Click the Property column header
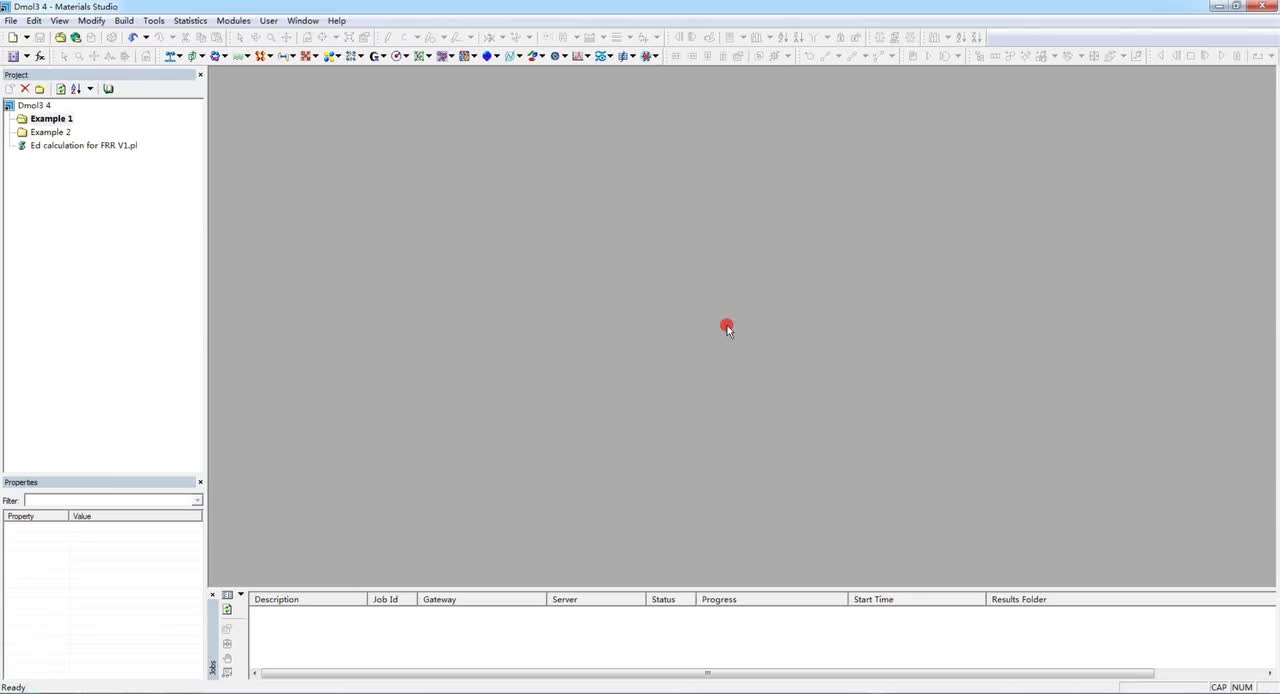This screenshot has height=694, width=1280. (x=36, y=516)
